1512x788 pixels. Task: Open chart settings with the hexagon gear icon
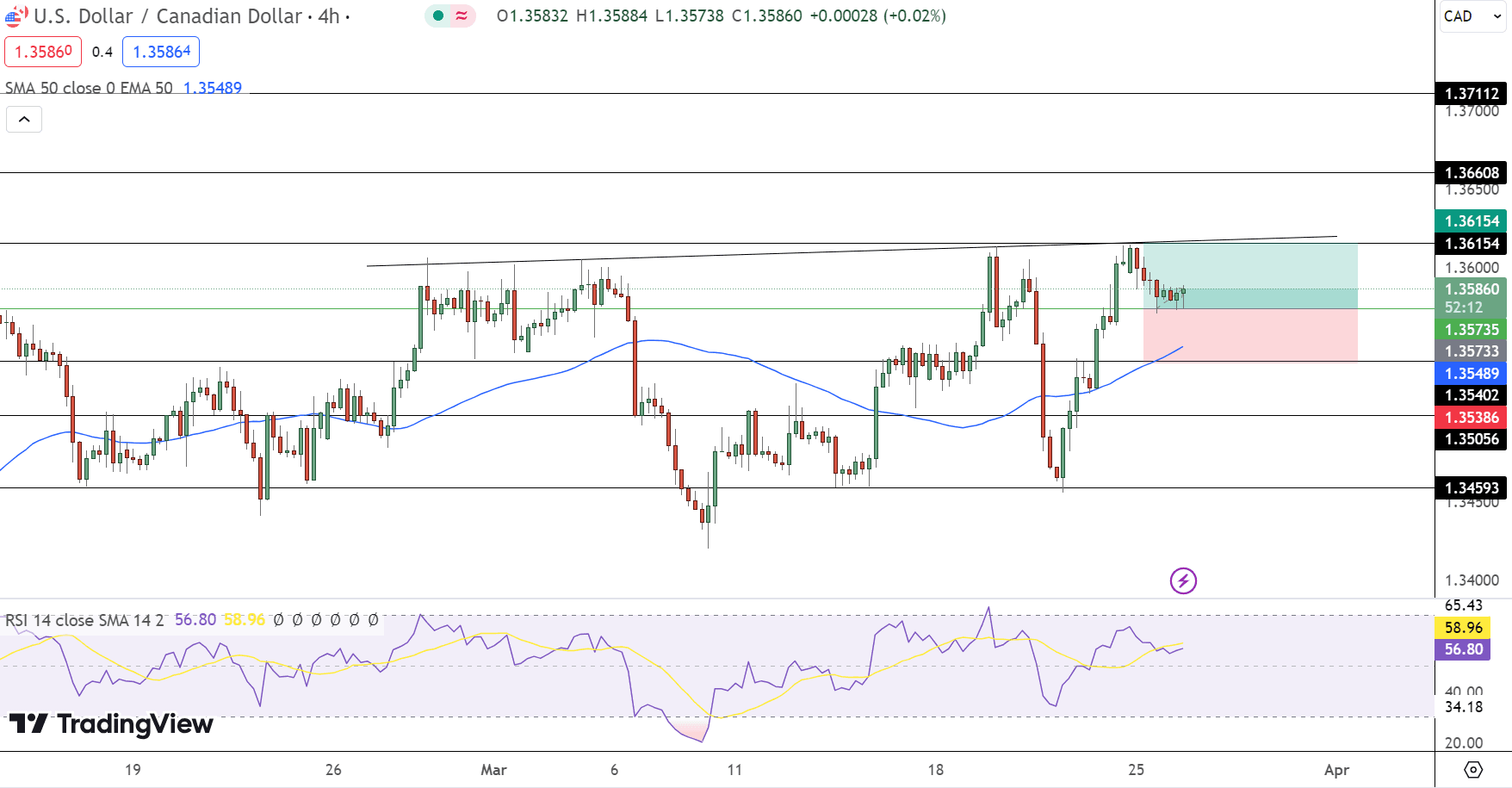tap(1473, 769)
